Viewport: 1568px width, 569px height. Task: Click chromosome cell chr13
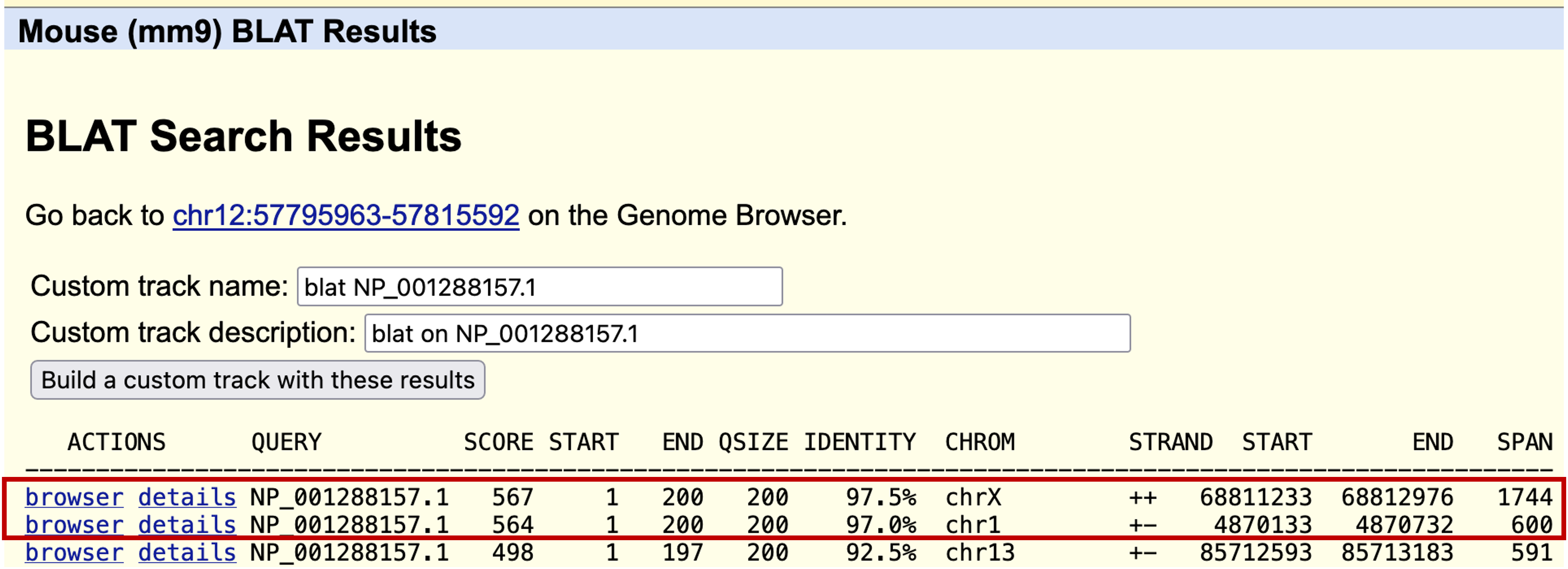click(980, 552)
